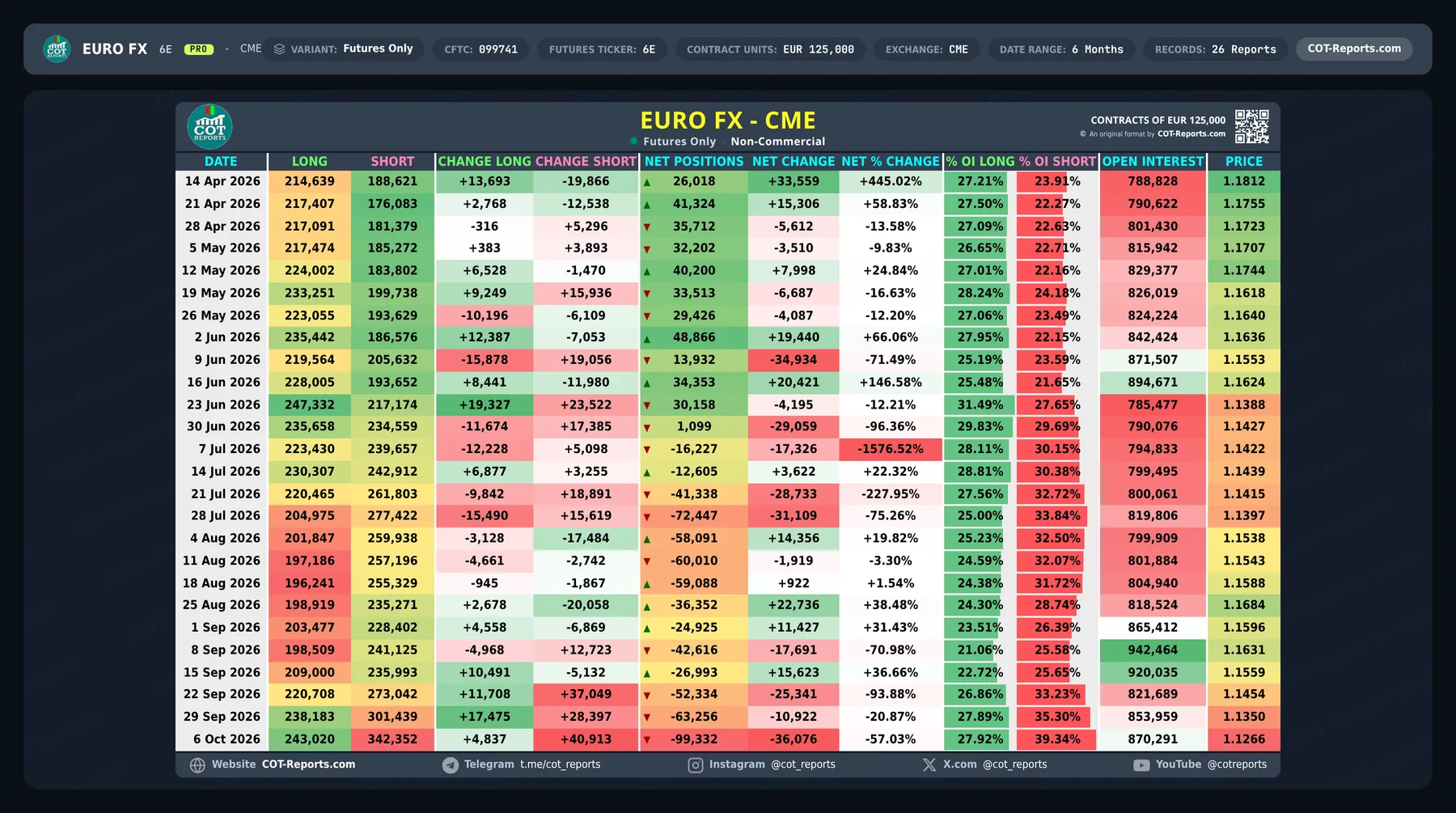Screen dimensions: 1456x813
Task: Click the YouTube icon in footer
Action: click(x=1141, y=765)
